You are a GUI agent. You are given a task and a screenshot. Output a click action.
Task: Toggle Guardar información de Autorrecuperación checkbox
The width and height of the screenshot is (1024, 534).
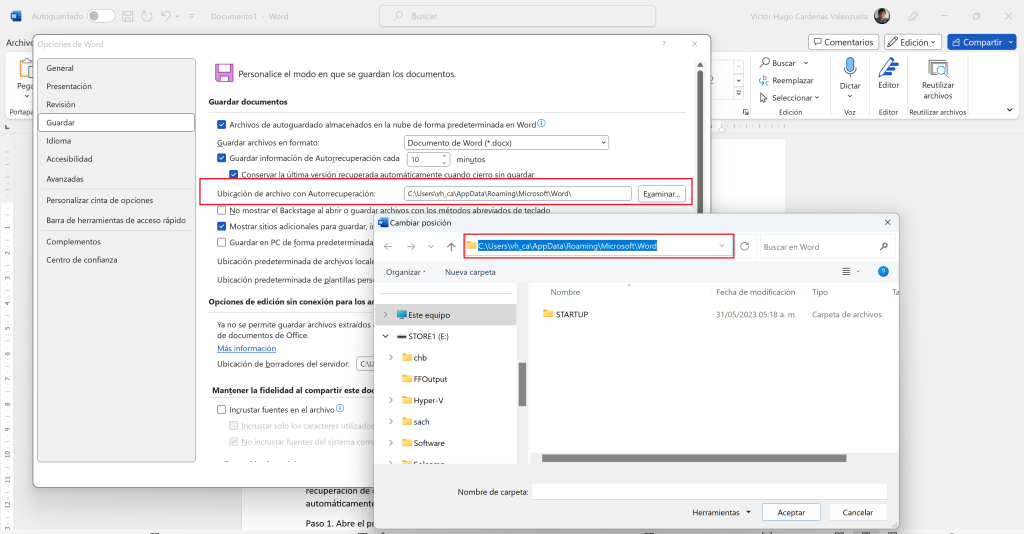pos(221,158)
